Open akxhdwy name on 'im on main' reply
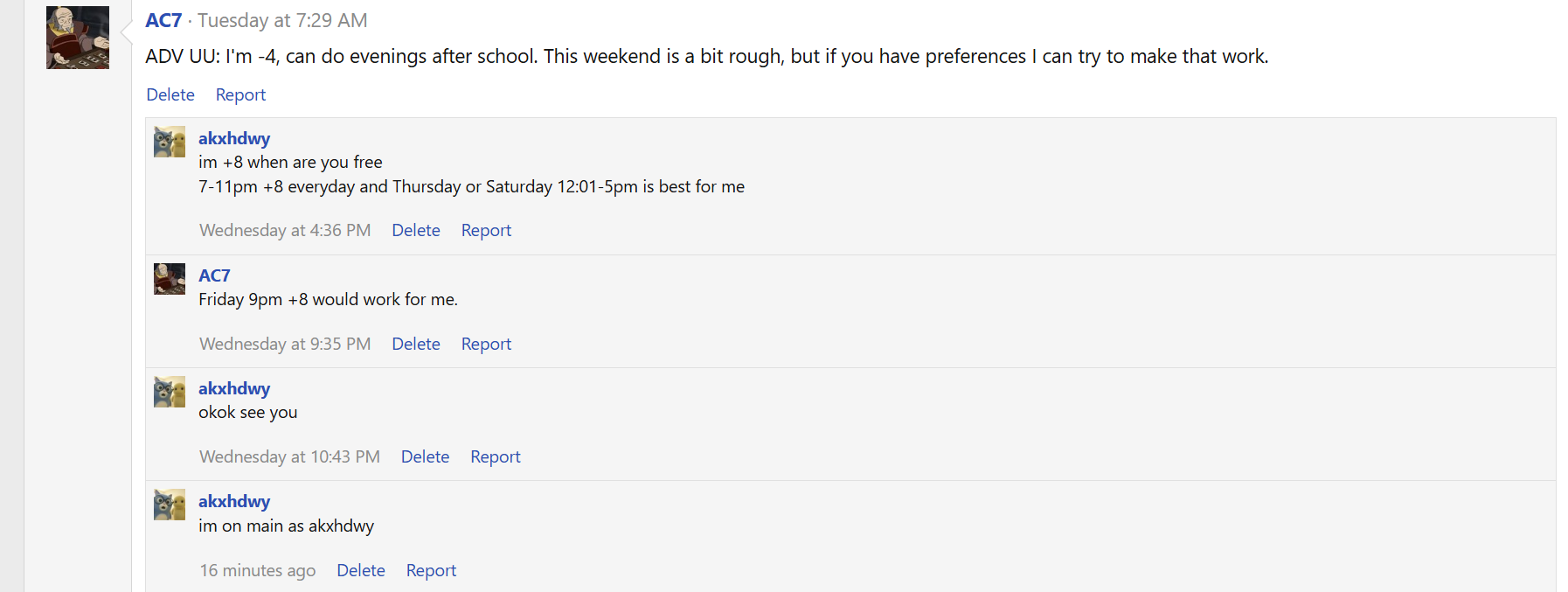The height and width of the screenshot is (592, 1568). tap(234, 501)
